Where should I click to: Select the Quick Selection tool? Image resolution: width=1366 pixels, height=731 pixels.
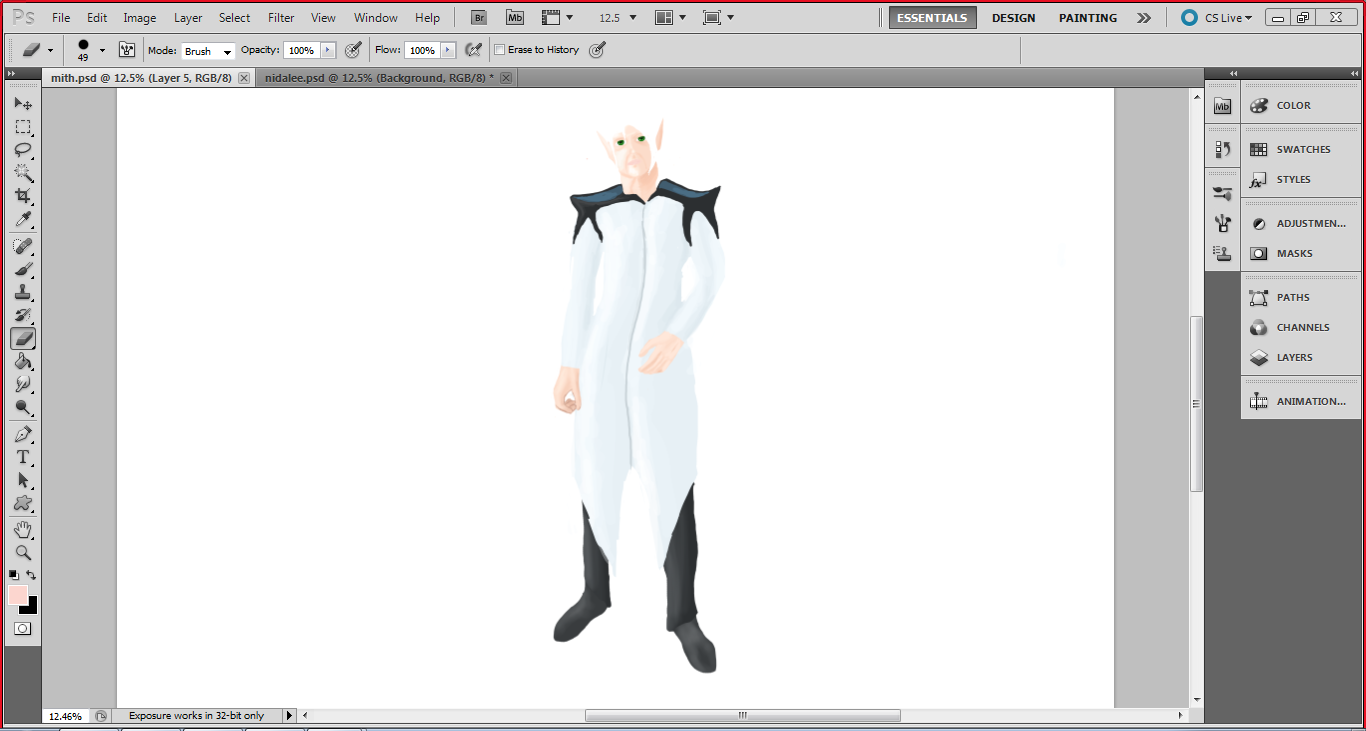[23, 172]
